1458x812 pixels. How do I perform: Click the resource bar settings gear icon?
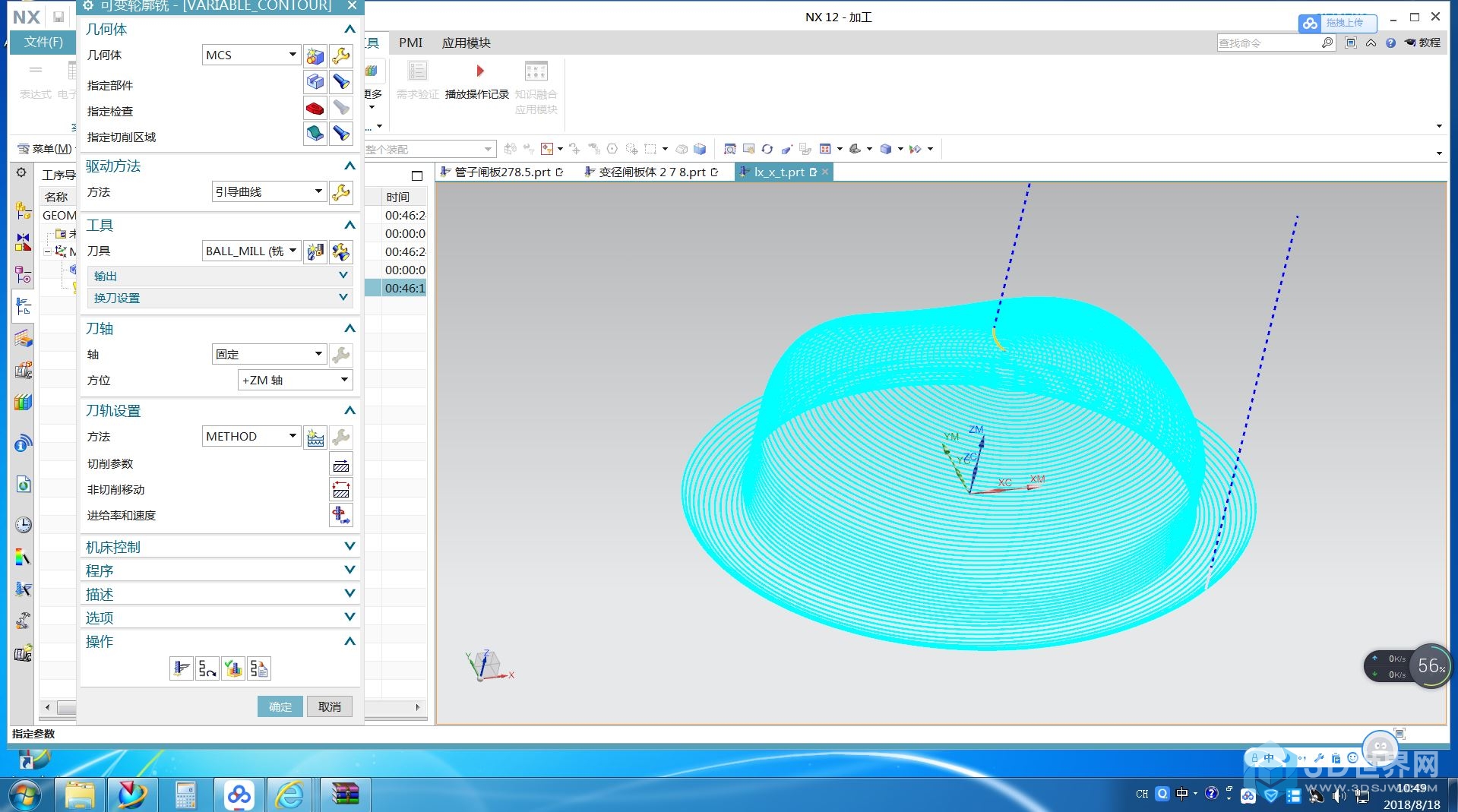tap(21, 172)
